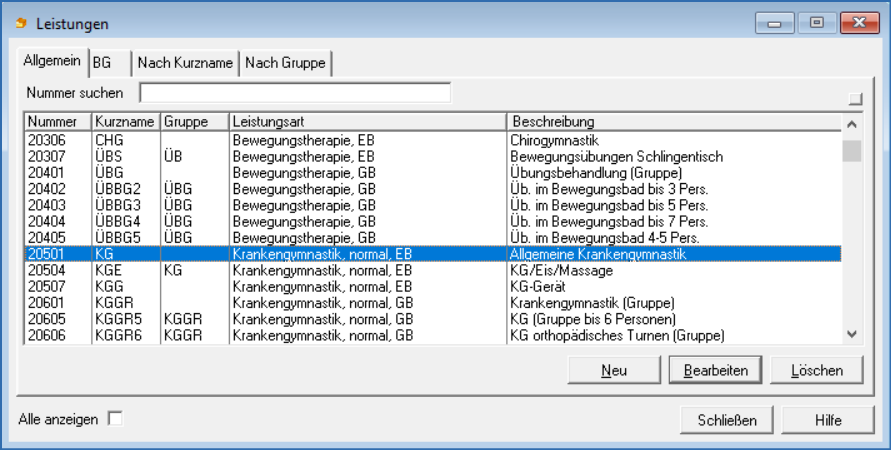Click Üb. im Bewegungsbad bis 5 Pers.
Screen dimensions: 891x450
(x=609, y=205)
